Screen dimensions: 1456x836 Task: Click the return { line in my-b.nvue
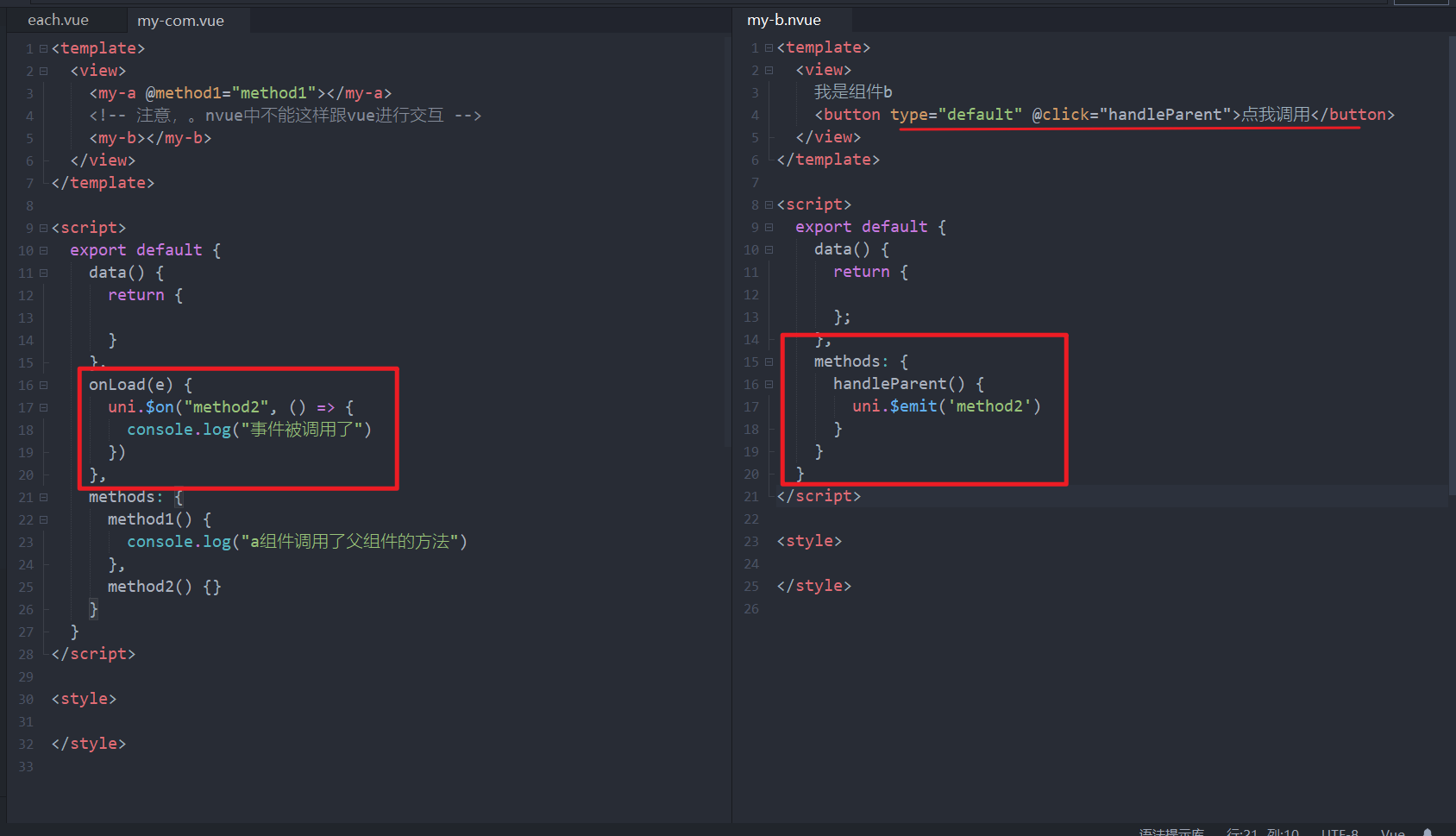click(x=870, y=272)
